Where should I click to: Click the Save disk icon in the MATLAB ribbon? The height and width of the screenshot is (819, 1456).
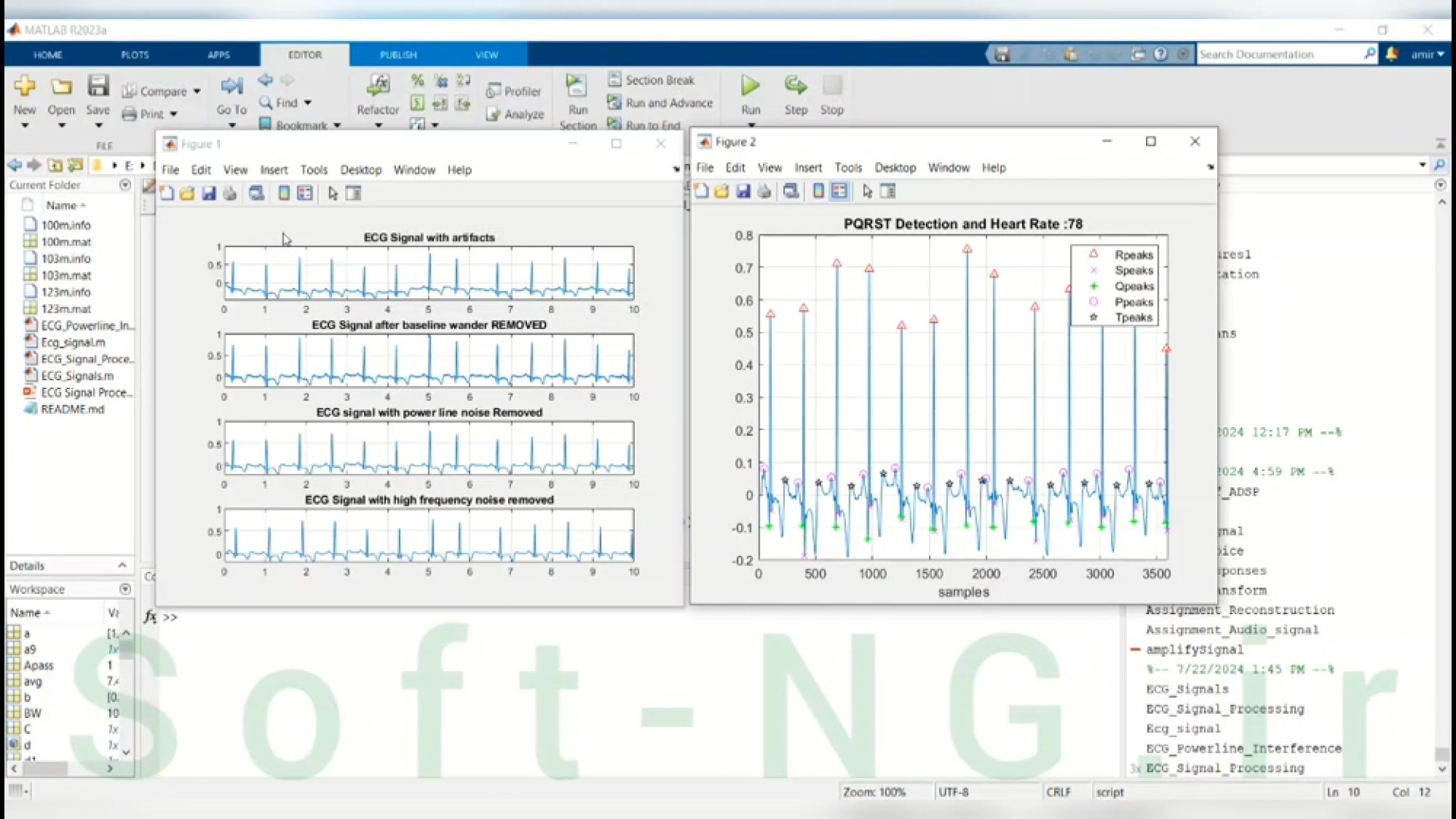(x=98, y=85)
